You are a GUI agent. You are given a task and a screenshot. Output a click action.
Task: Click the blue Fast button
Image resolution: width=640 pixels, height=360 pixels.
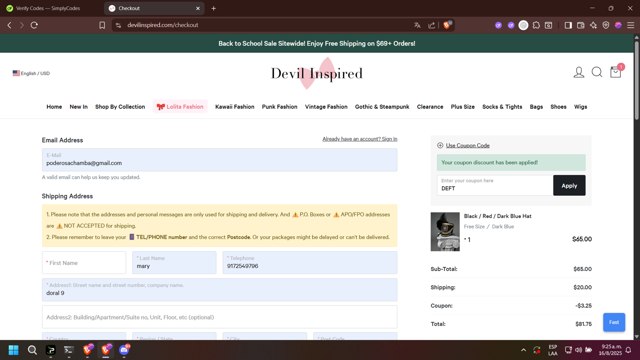point(614,322)
